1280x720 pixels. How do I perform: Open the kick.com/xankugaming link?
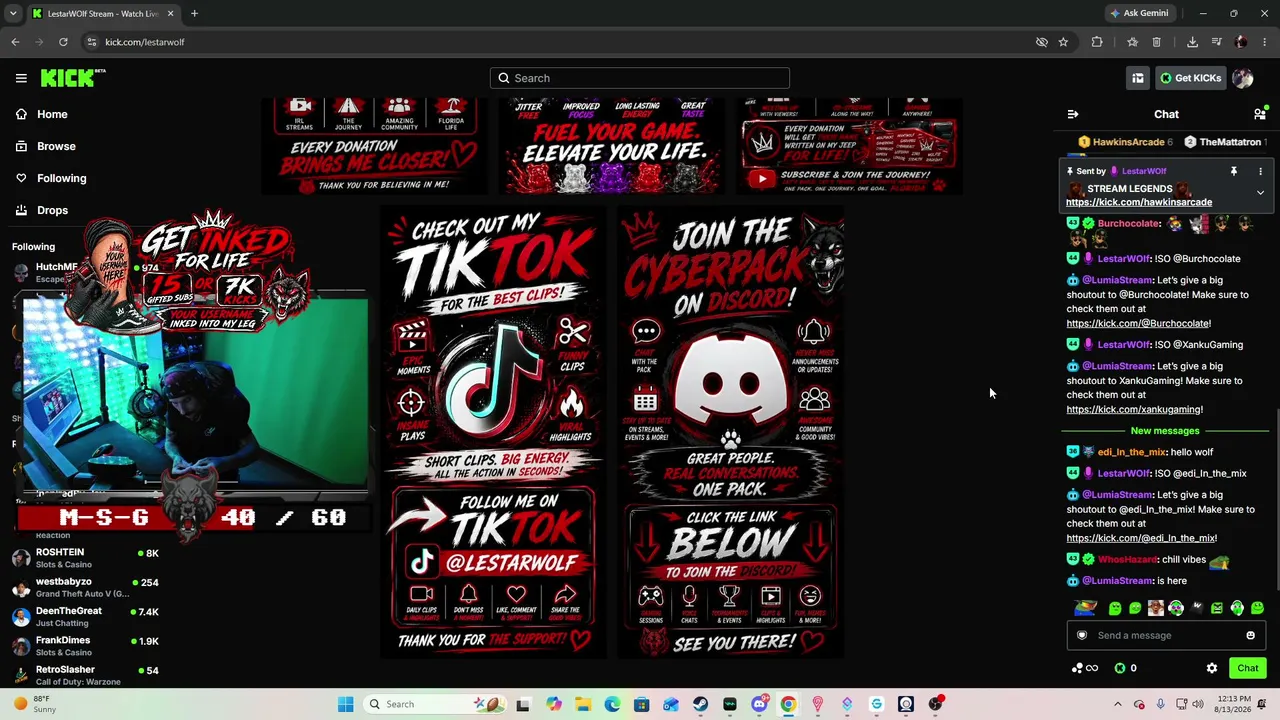coord(1135,409)
